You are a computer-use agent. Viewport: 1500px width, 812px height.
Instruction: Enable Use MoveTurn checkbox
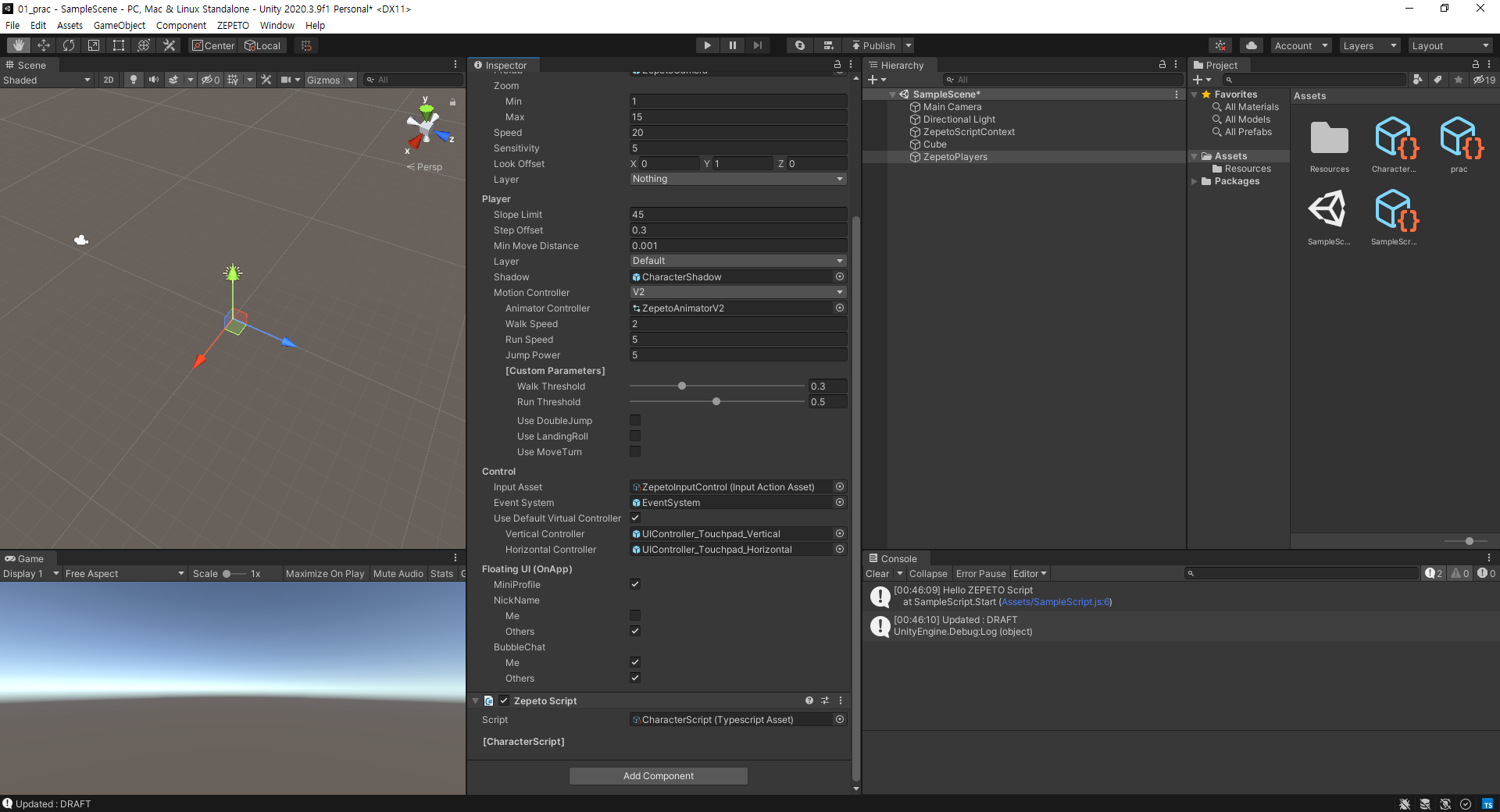(635, 451)
